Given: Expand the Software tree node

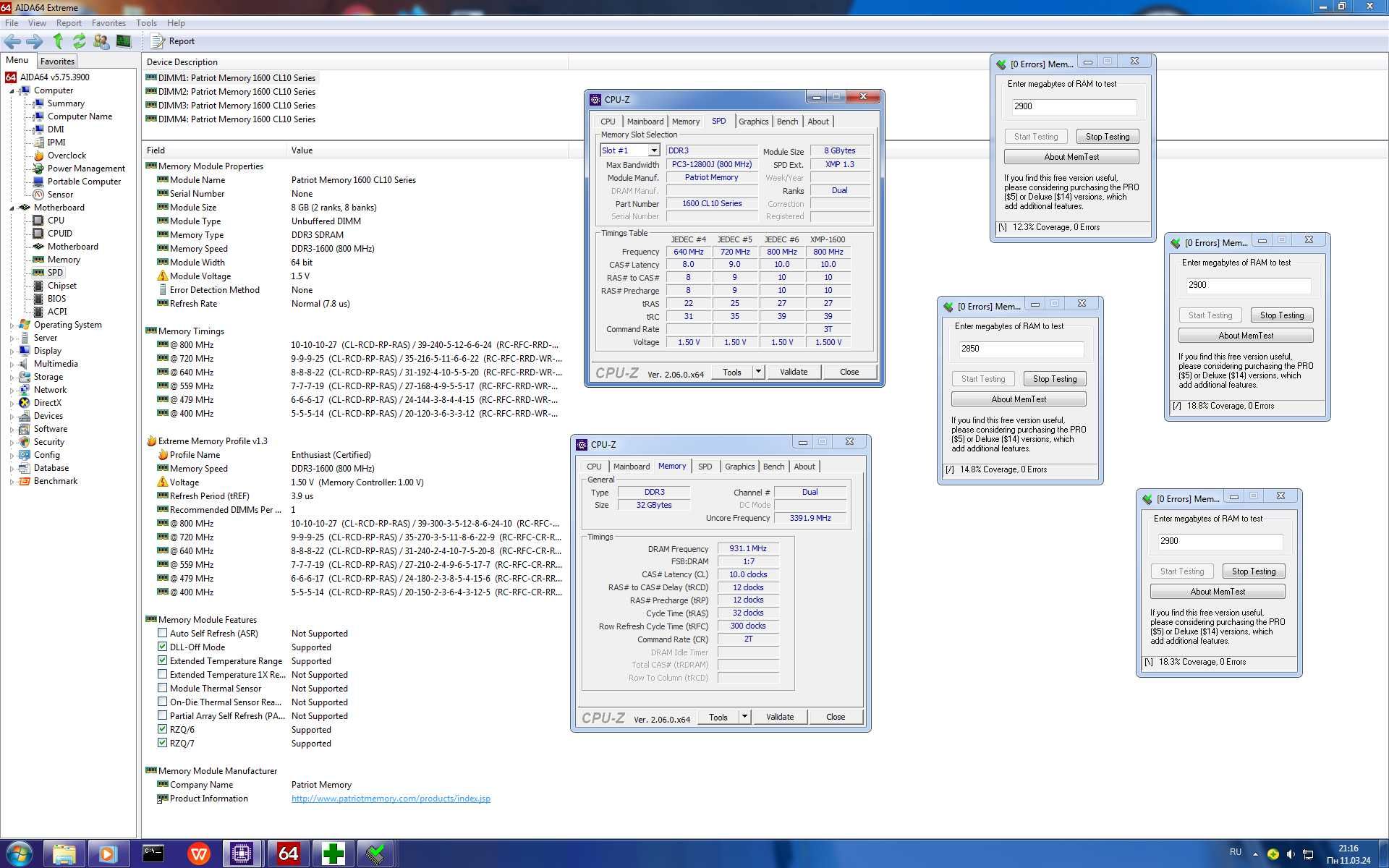Looking at the screenshot, I should point(12,430).
